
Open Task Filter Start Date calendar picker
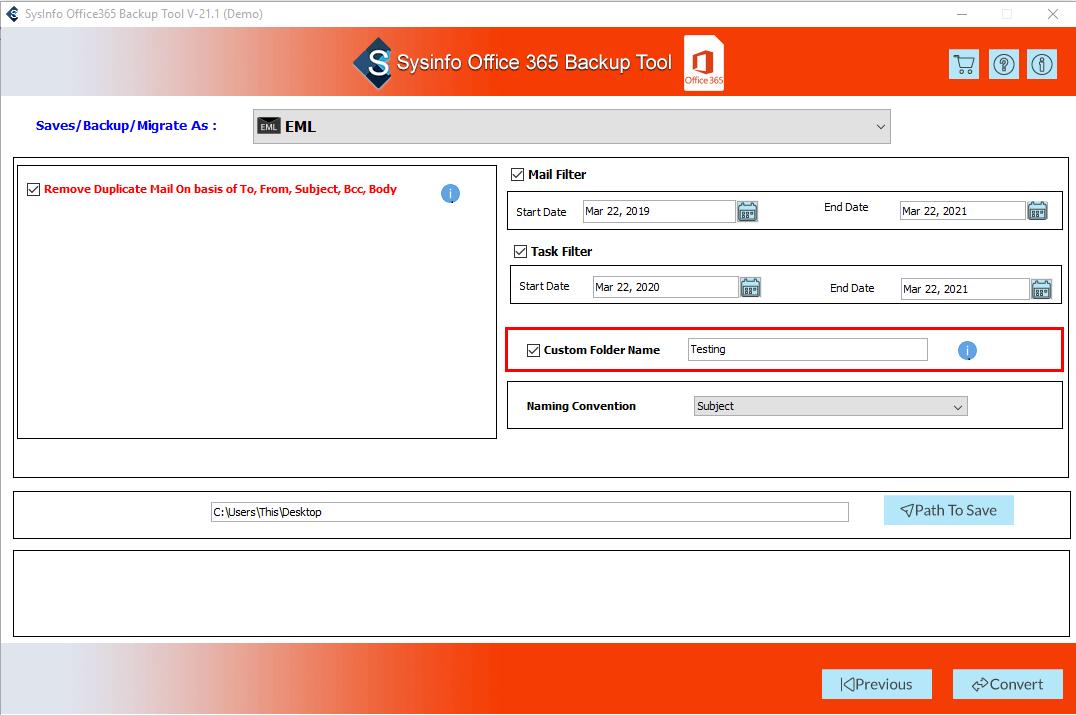(750, 288)
